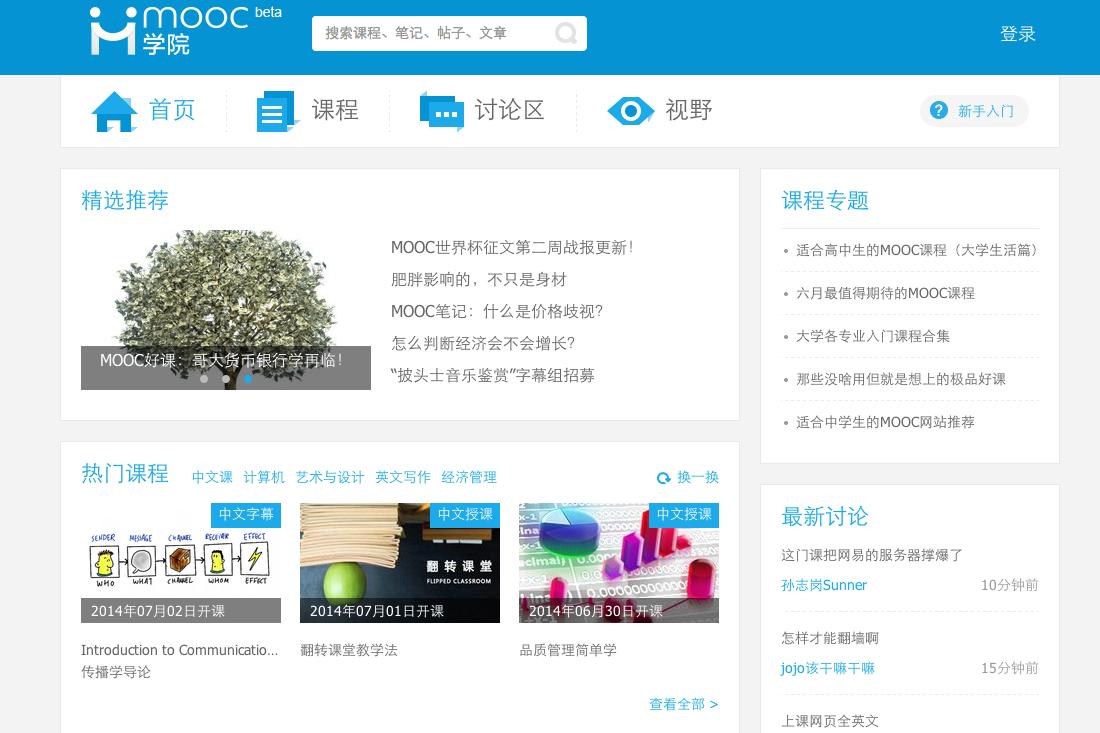1100x733 pixels.
Task: Click the 10分钟前 timestamp
Action: coord(1010,585)
